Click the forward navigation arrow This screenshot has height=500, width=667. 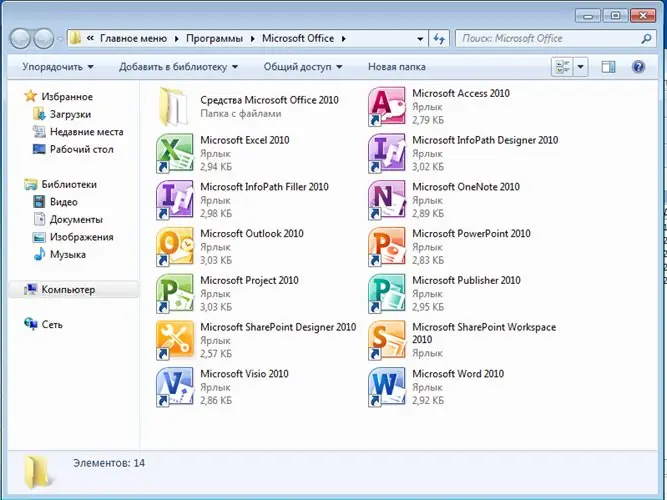43,39
